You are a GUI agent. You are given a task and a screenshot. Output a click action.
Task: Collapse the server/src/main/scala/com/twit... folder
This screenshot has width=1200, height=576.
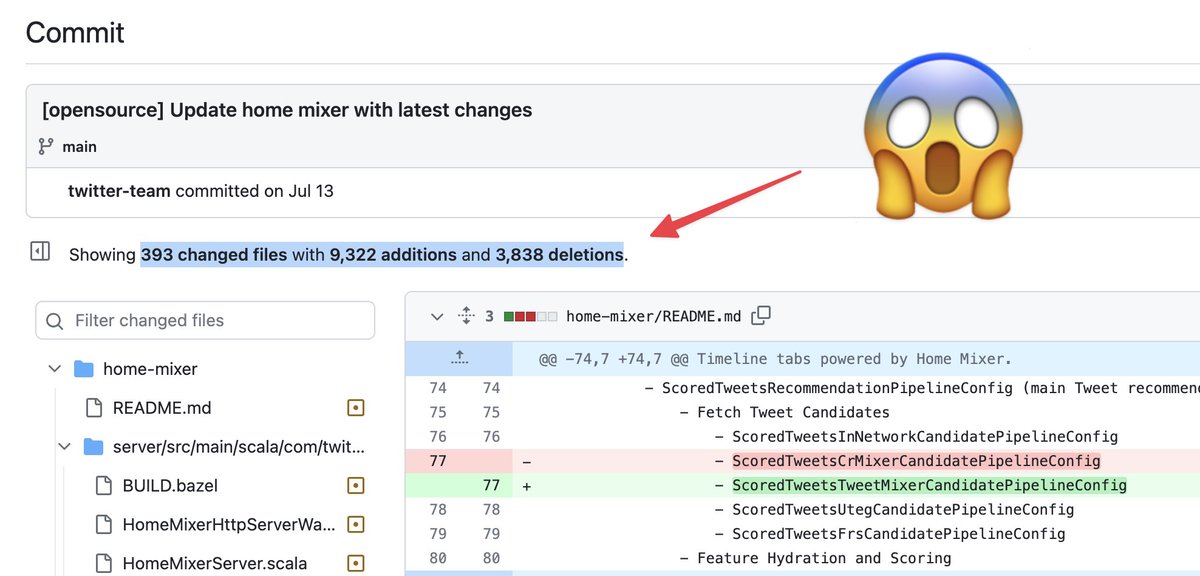[65, 447]
